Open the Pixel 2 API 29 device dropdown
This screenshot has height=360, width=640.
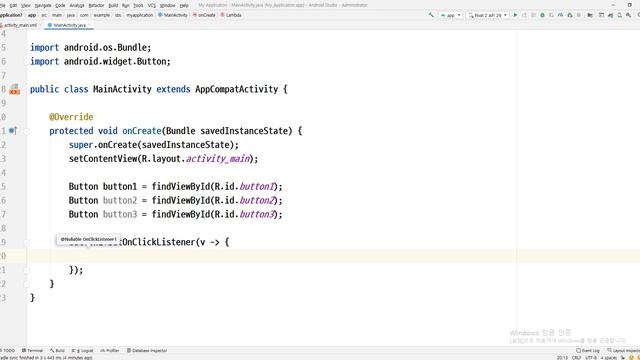(488, 15)
